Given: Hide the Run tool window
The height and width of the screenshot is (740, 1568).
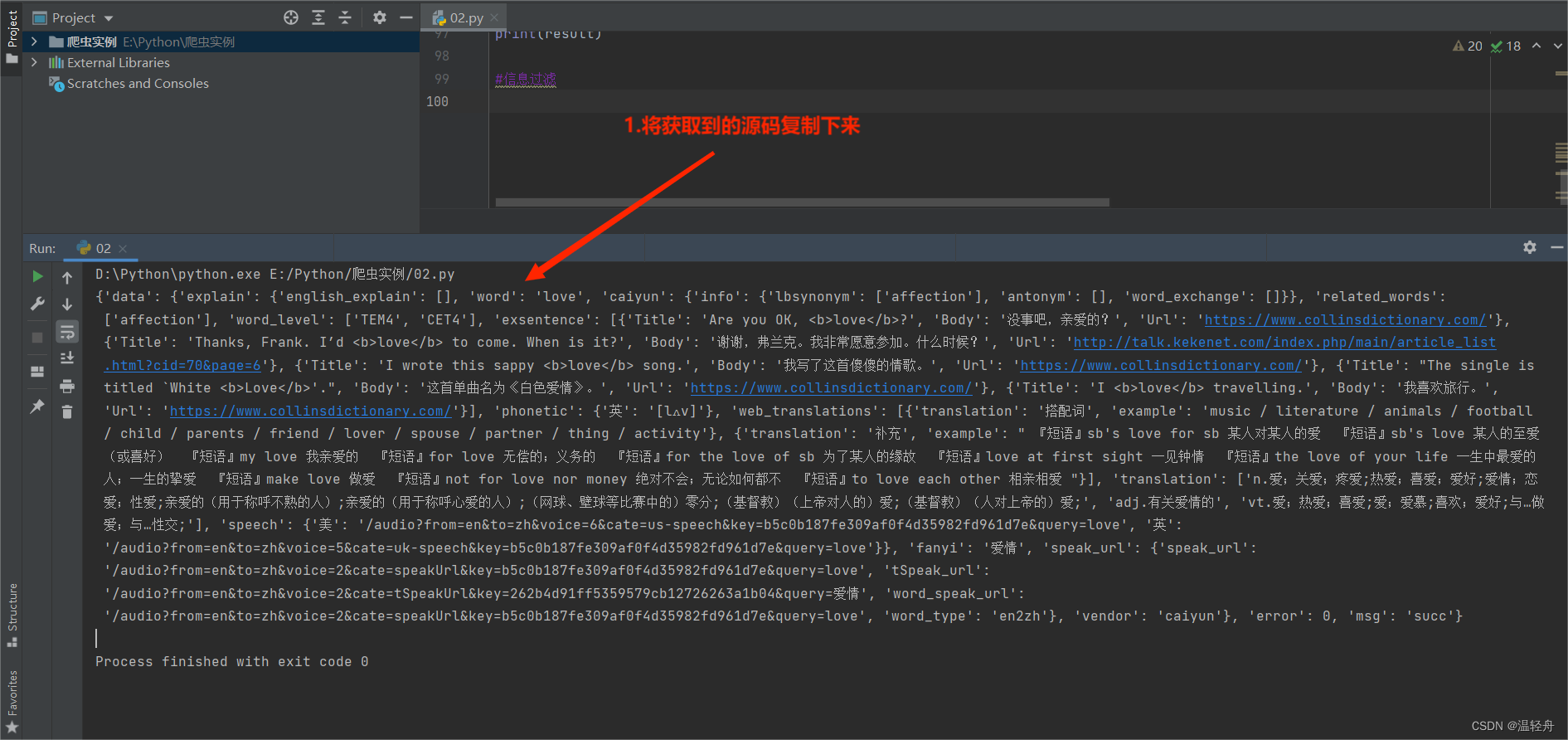Looking at the screenshot, I should 1556,247.
